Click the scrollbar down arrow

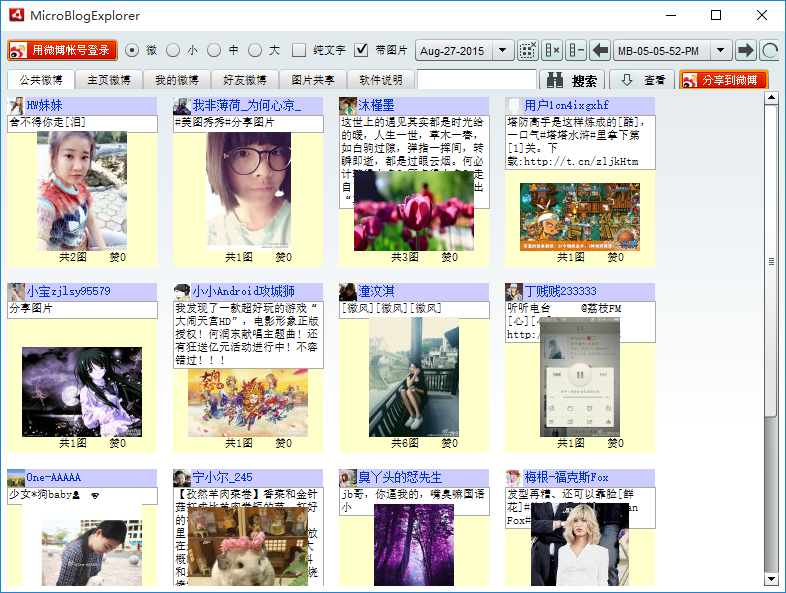(x=771, y=579)
